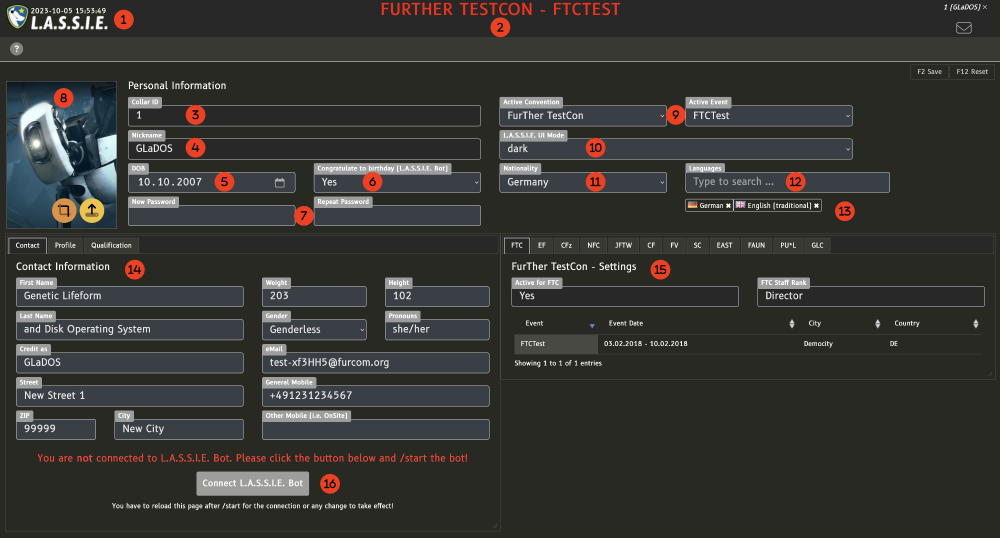Image resolution: width=1000 pixels, height=538 pixels.
Task: Click the help question mark icon
Action: coord(17,49)
